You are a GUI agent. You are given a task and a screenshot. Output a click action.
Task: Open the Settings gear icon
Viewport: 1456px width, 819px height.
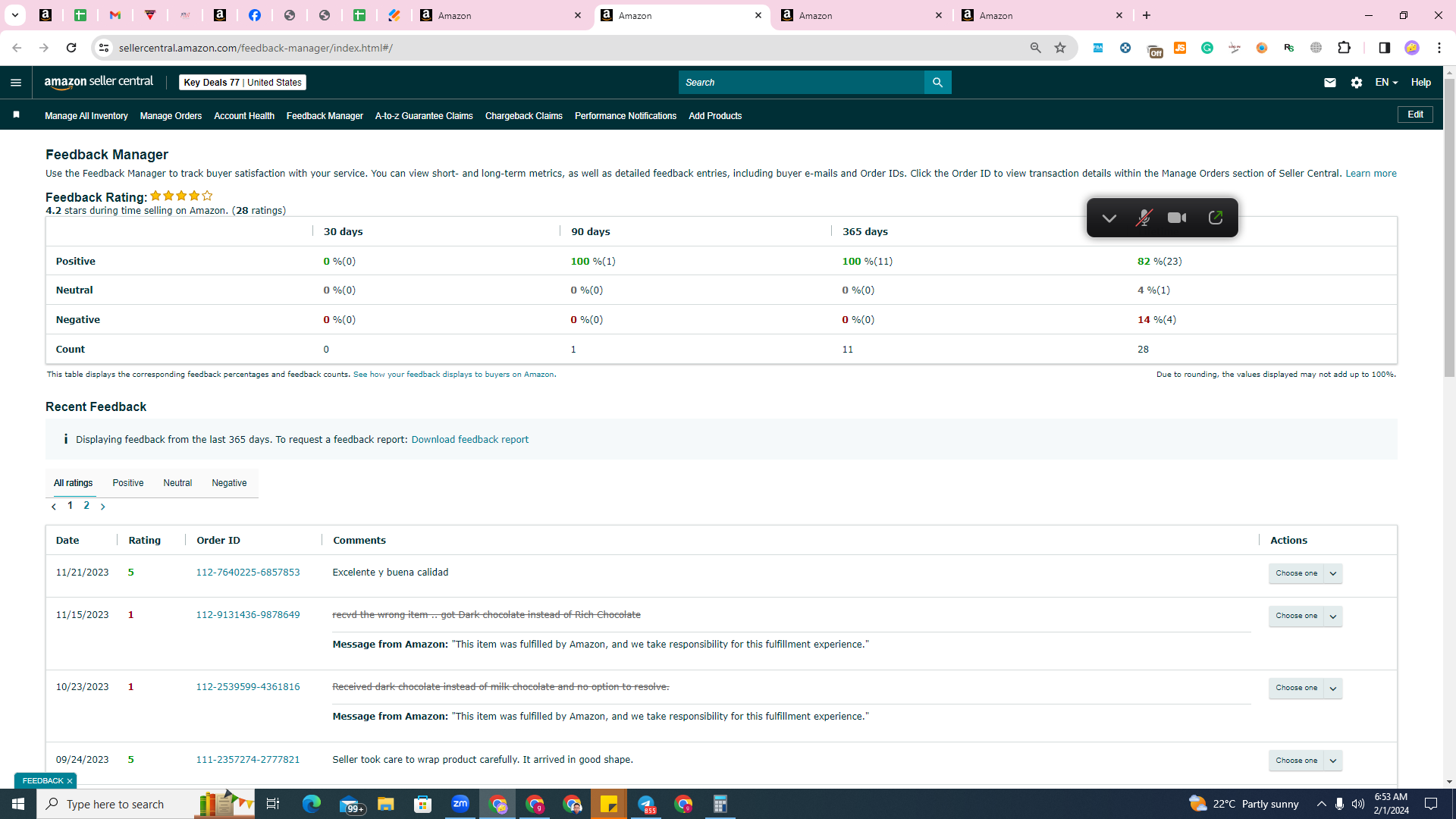pos(1357,83)
